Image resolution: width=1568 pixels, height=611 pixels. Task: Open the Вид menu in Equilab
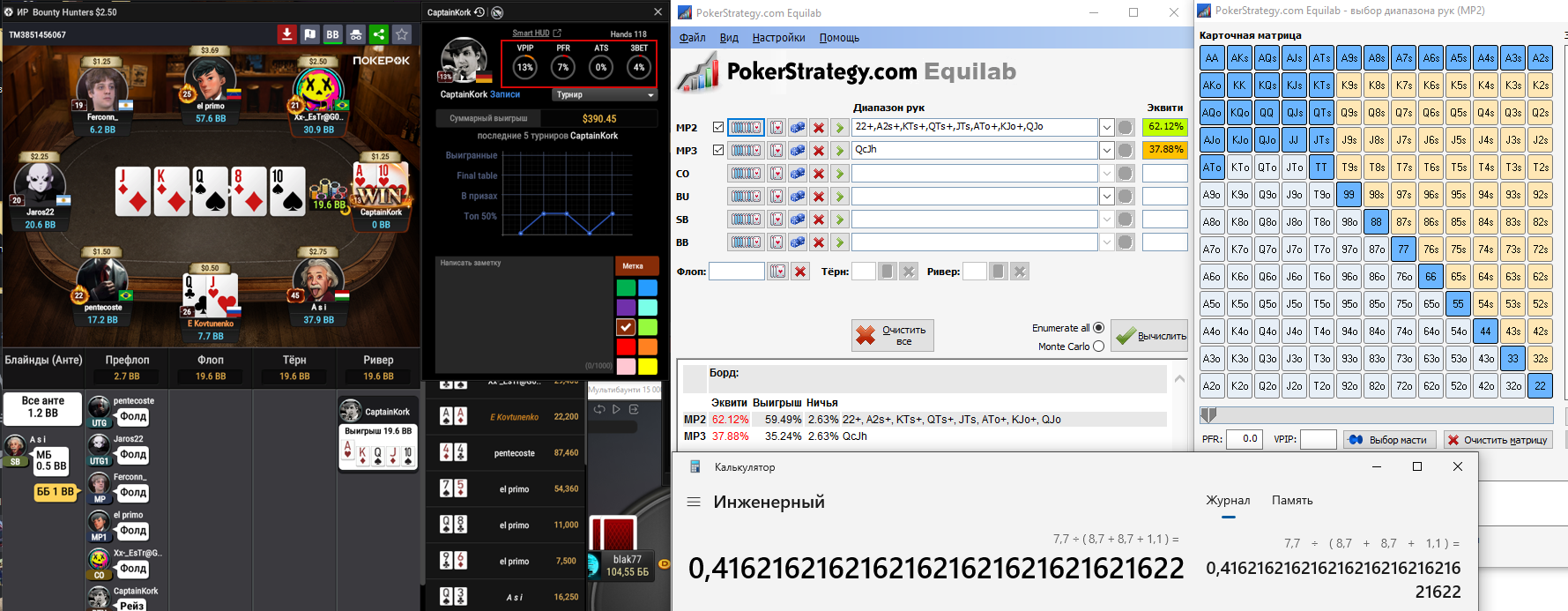(x=729, y=38)
